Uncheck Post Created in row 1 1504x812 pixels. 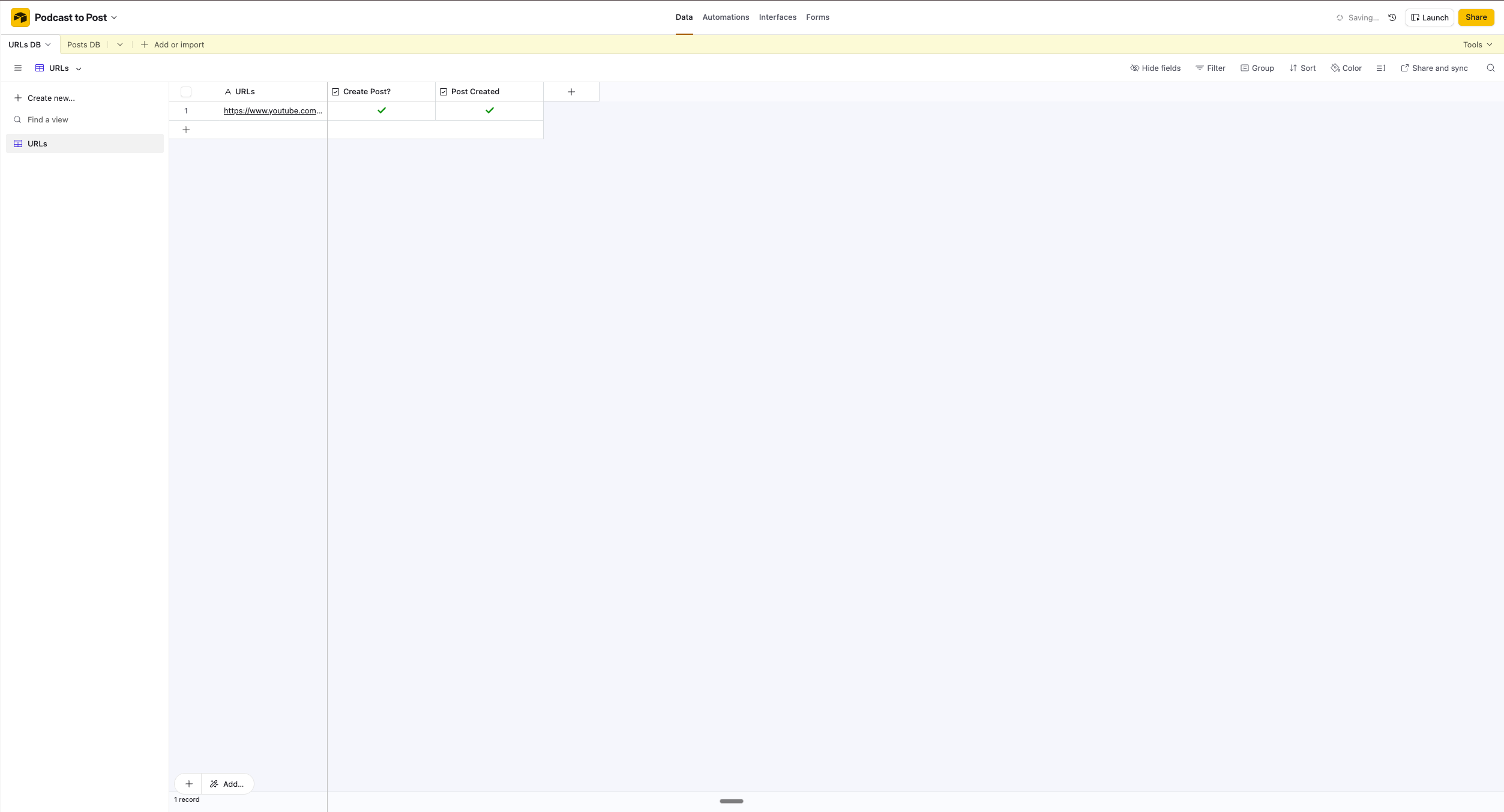489,110
